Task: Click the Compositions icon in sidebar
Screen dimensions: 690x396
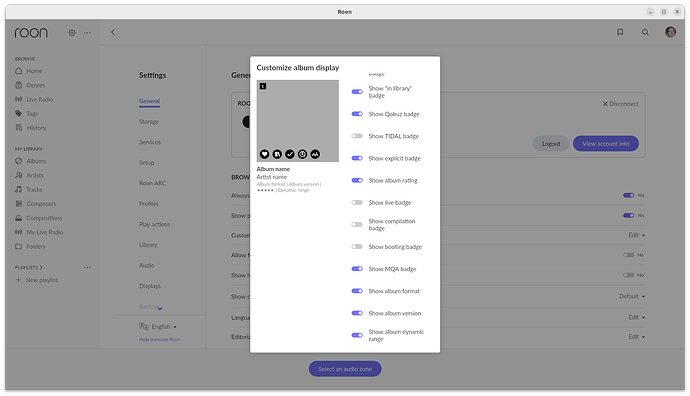Action: coord(18,218)
